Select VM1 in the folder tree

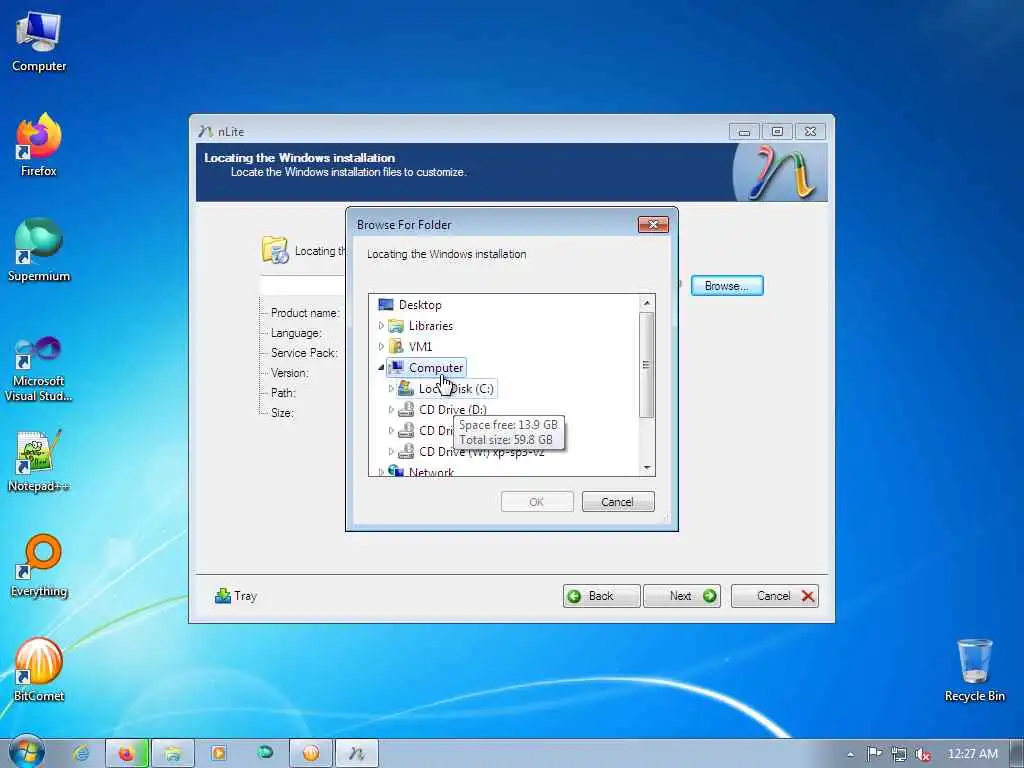click(x=420, y=347)
